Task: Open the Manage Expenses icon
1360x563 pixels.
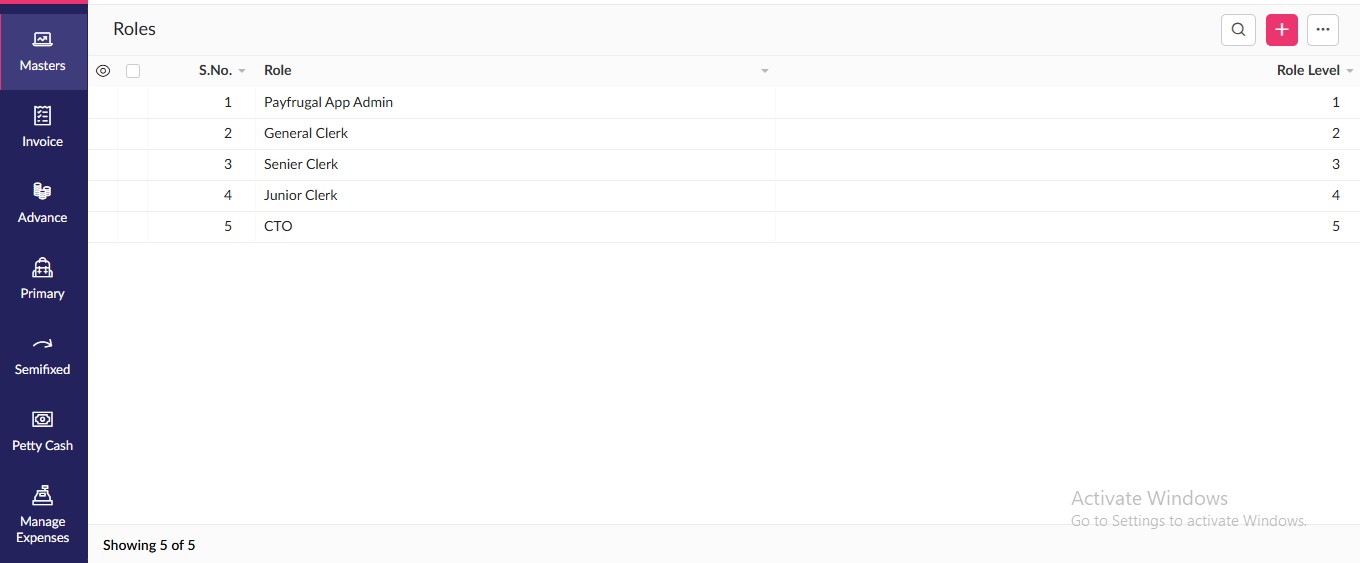Action: coord(42,496)
